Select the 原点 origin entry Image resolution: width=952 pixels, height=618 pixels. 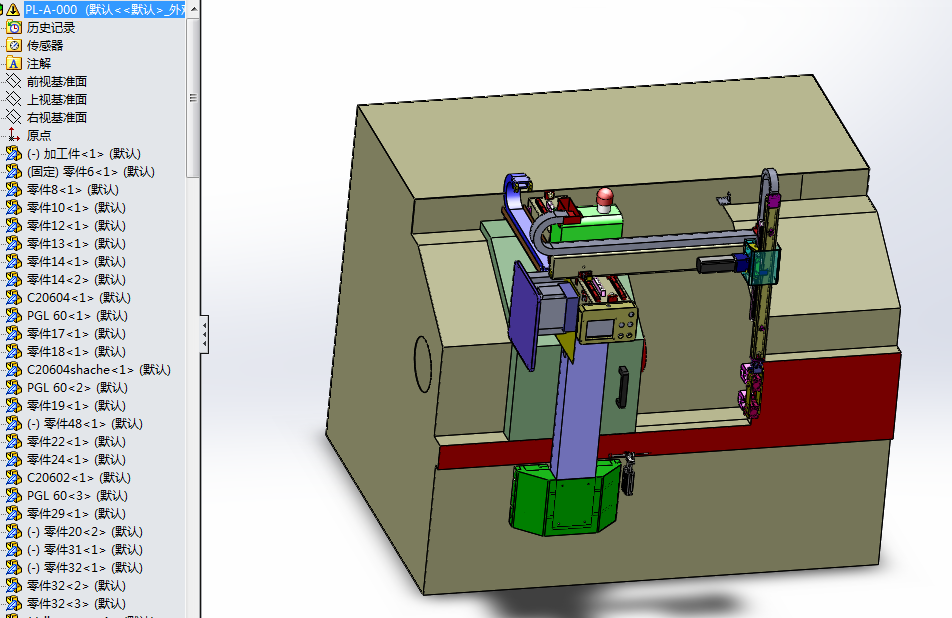pyautogui.click(x=39, y=135)
